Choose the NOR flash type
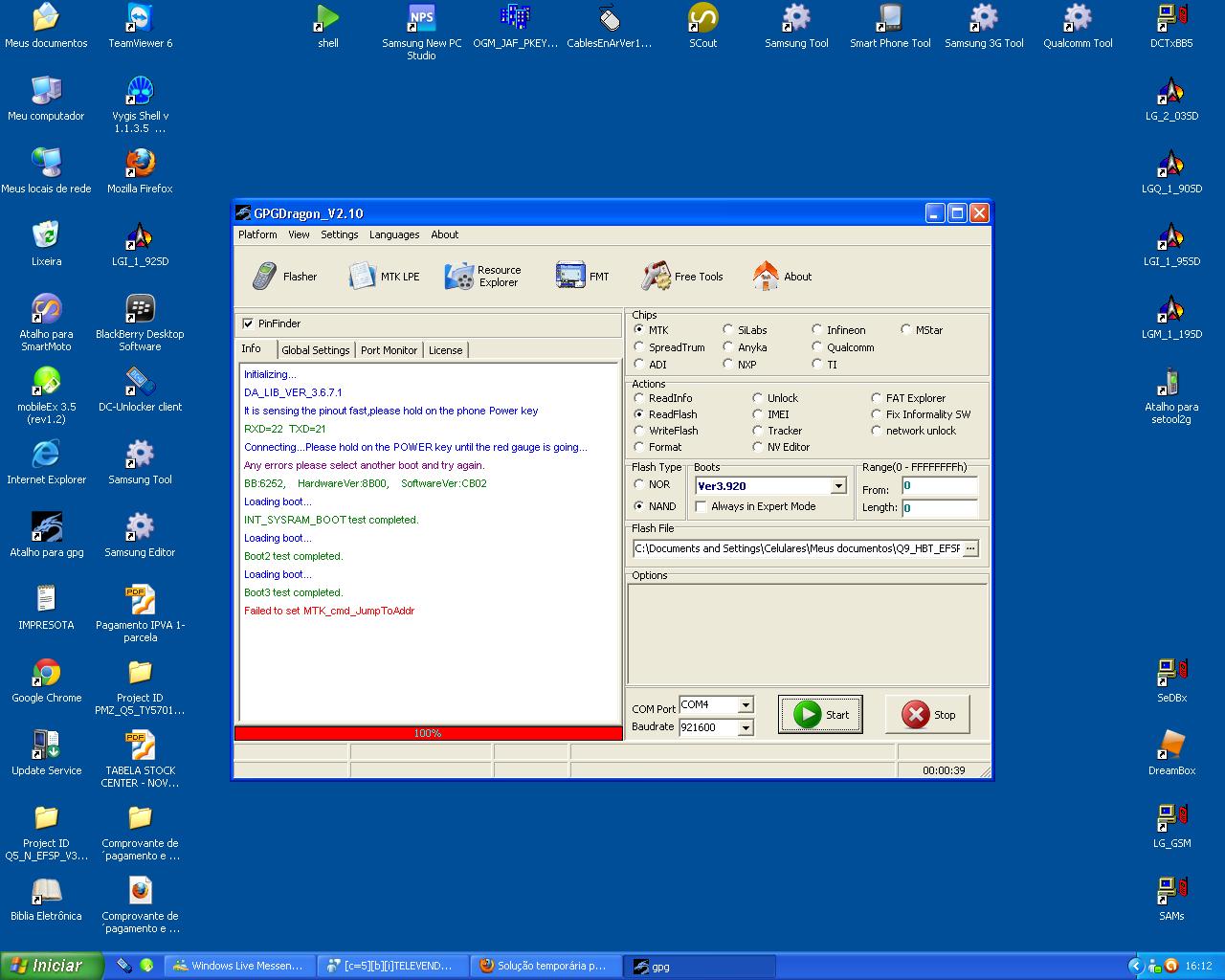1225x980 pixels. click(639, 484)
